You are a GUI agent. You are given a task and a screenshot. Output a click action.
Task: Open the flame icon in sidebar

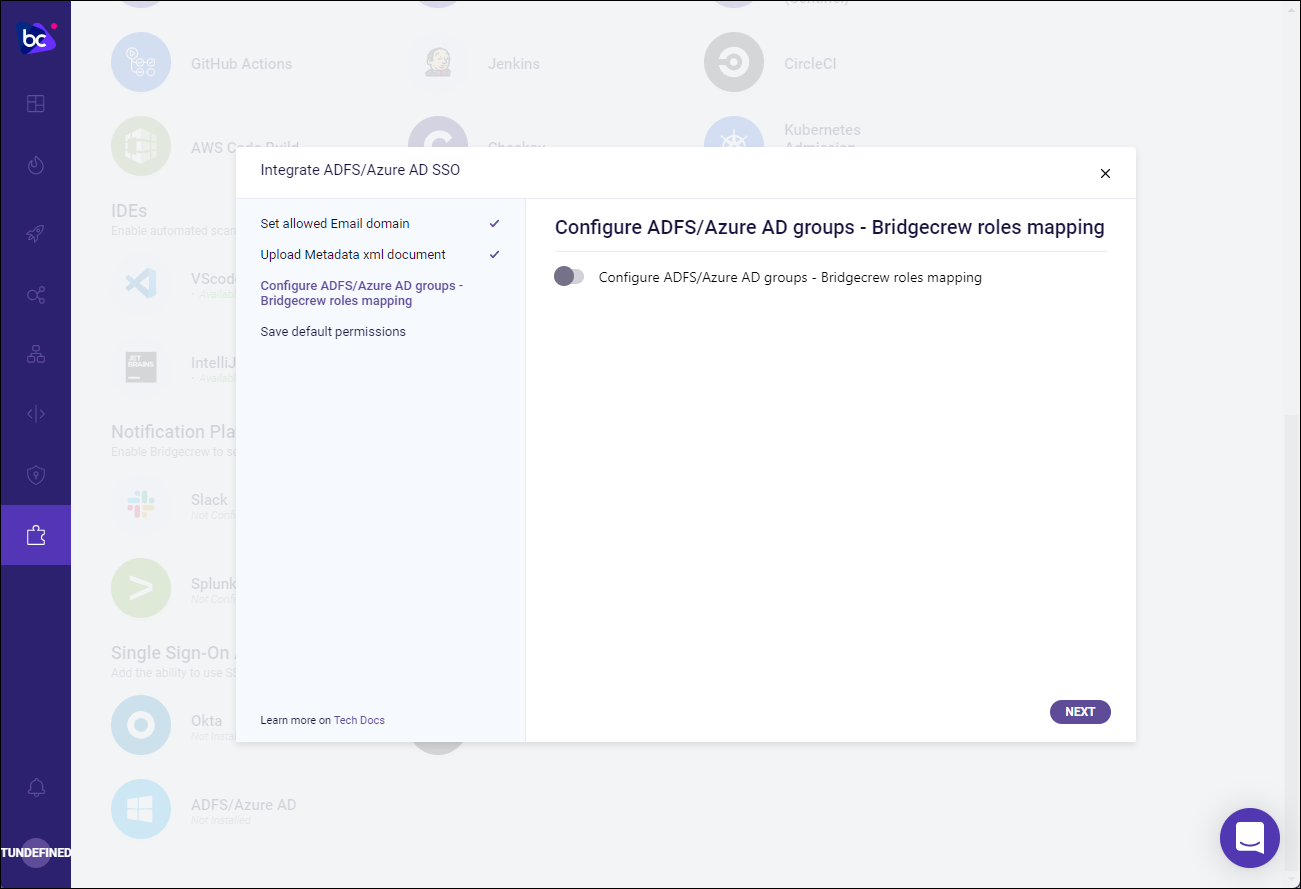click(36, 165)
